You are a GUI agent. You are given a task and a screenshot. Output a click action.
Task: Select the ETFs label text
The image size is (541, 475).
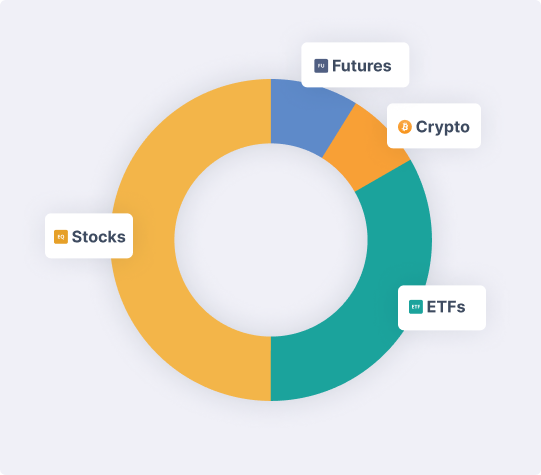446,307
